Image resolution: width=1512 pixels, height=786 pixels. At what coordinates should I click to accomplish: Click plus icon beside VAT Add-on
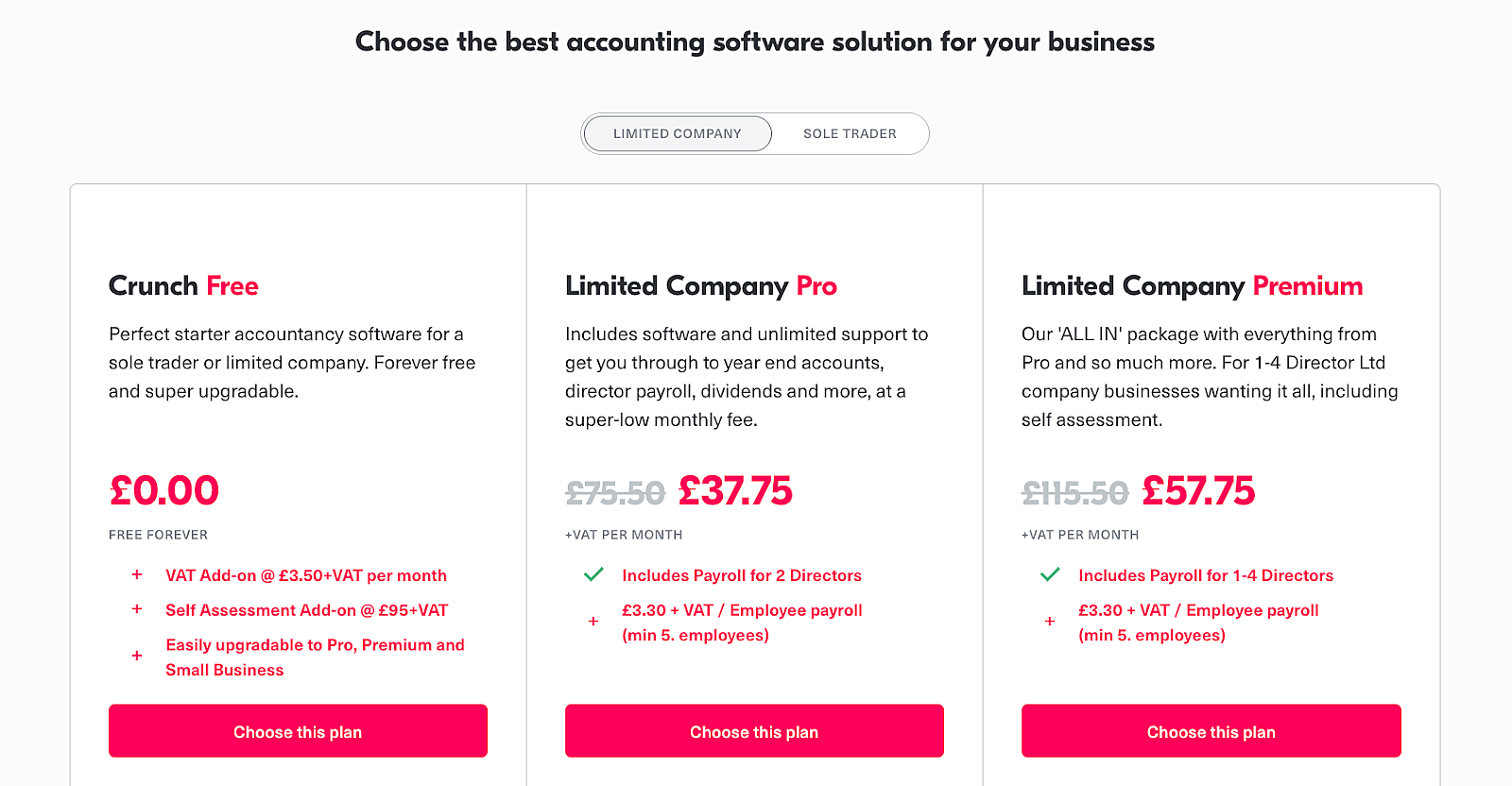[137, 574]
